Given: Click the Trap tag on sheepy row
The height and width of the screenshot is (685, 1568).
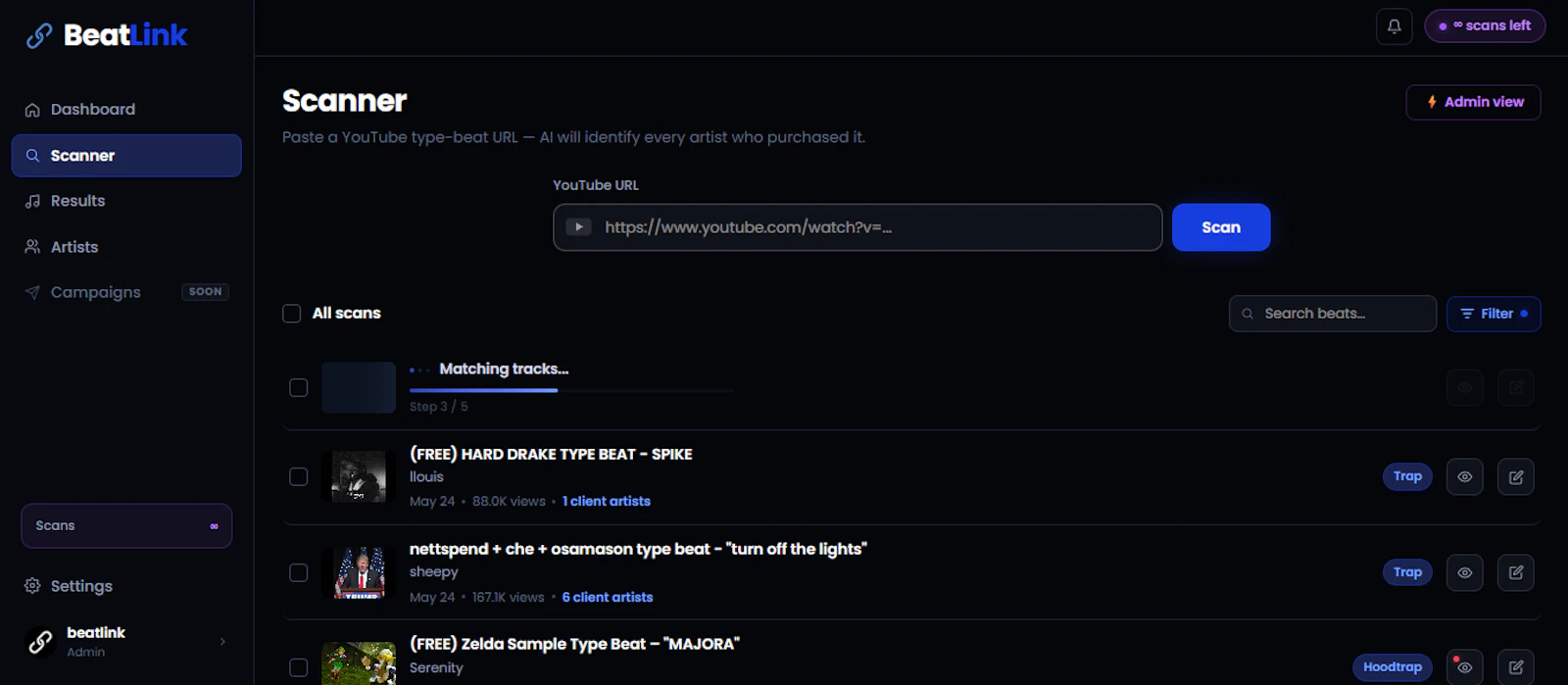Looking at the screenshot, I should [1407, 572].
